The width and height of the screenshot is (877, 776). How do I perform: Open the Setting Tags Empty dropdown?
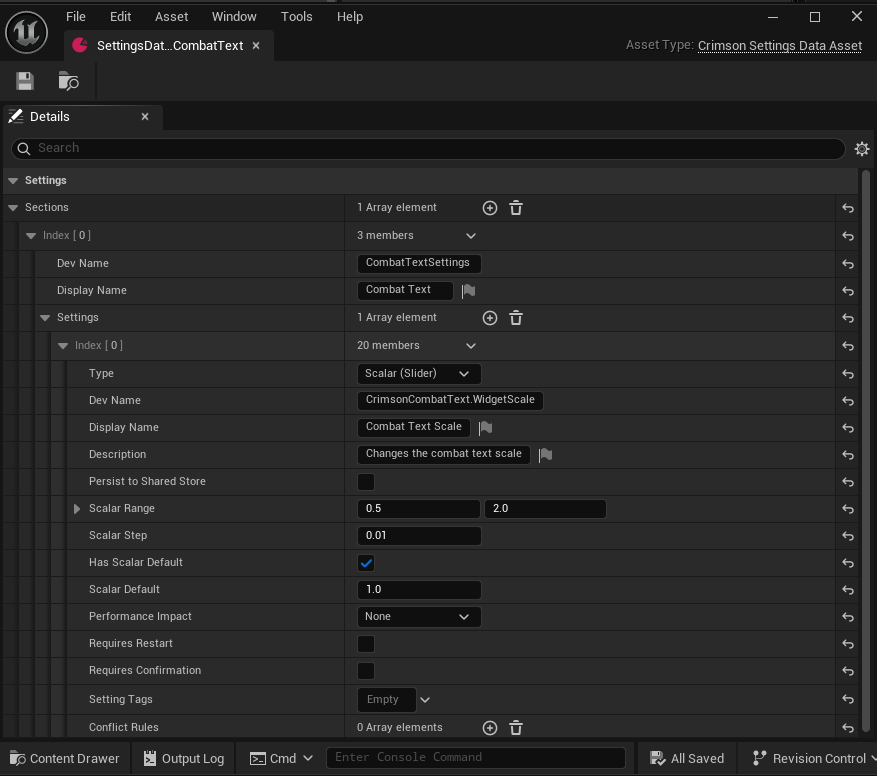coord(425,699)
